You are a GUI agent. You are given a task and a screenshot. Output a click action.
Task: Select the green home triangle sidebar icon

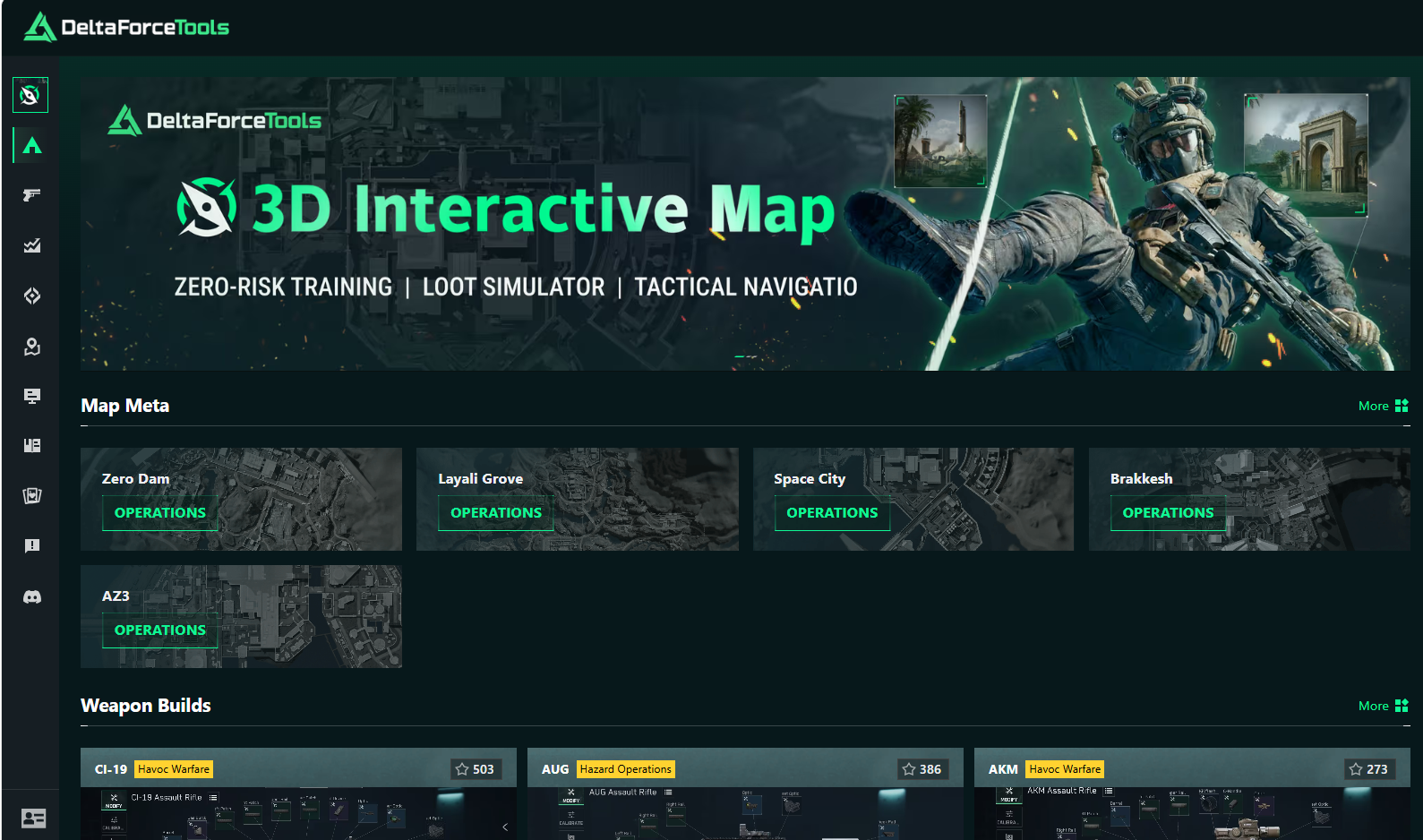click(x=32, y=146)
